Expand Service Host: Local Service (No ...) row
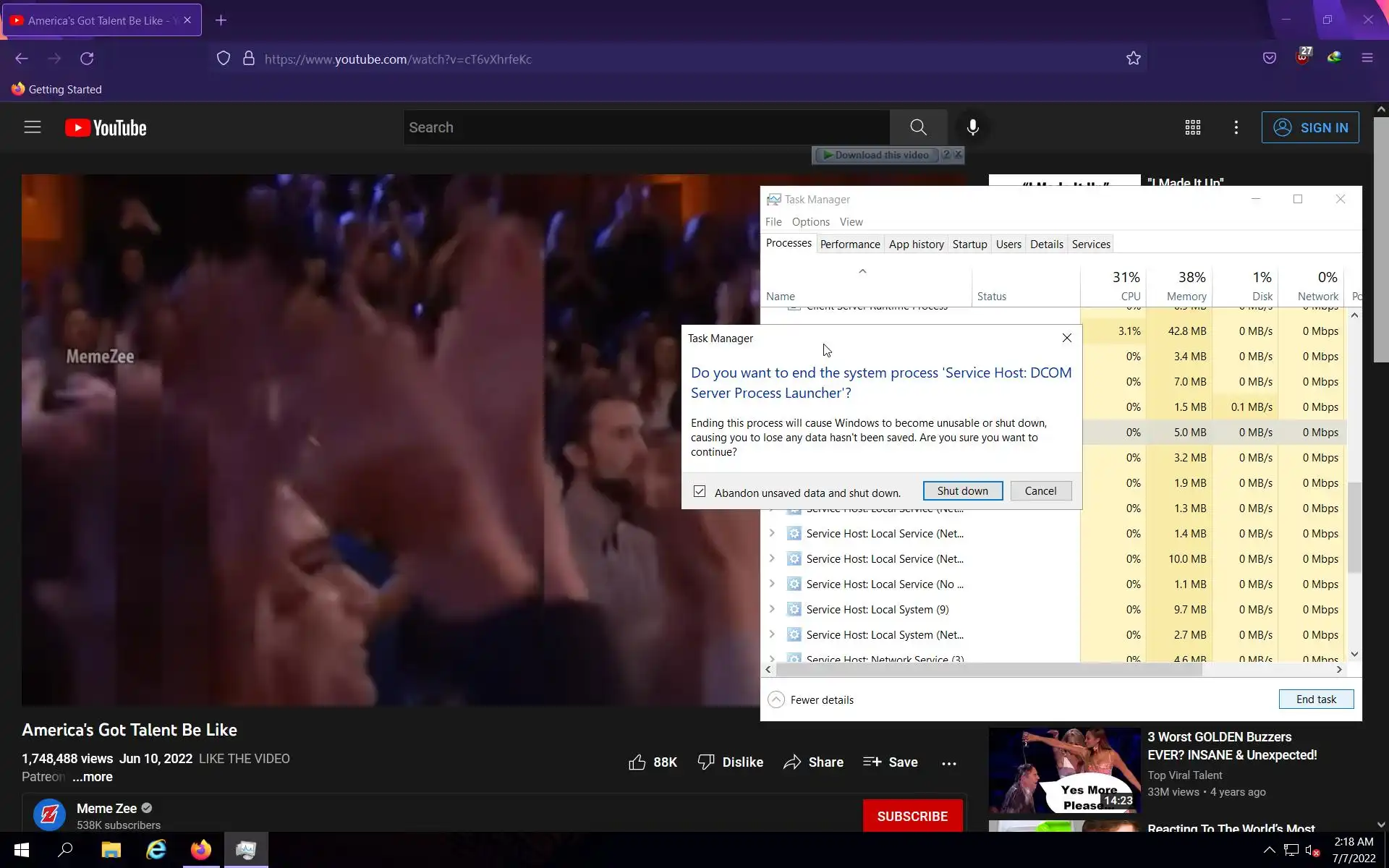 click(772, 584)
